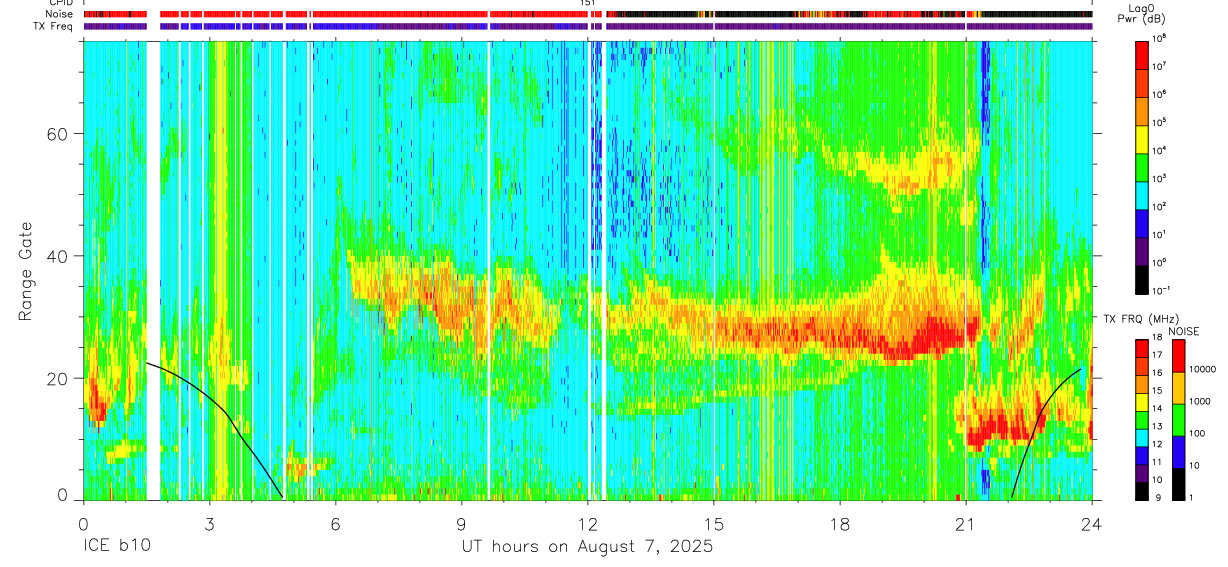Click the x-axis tick label '15'

point(714,523)
